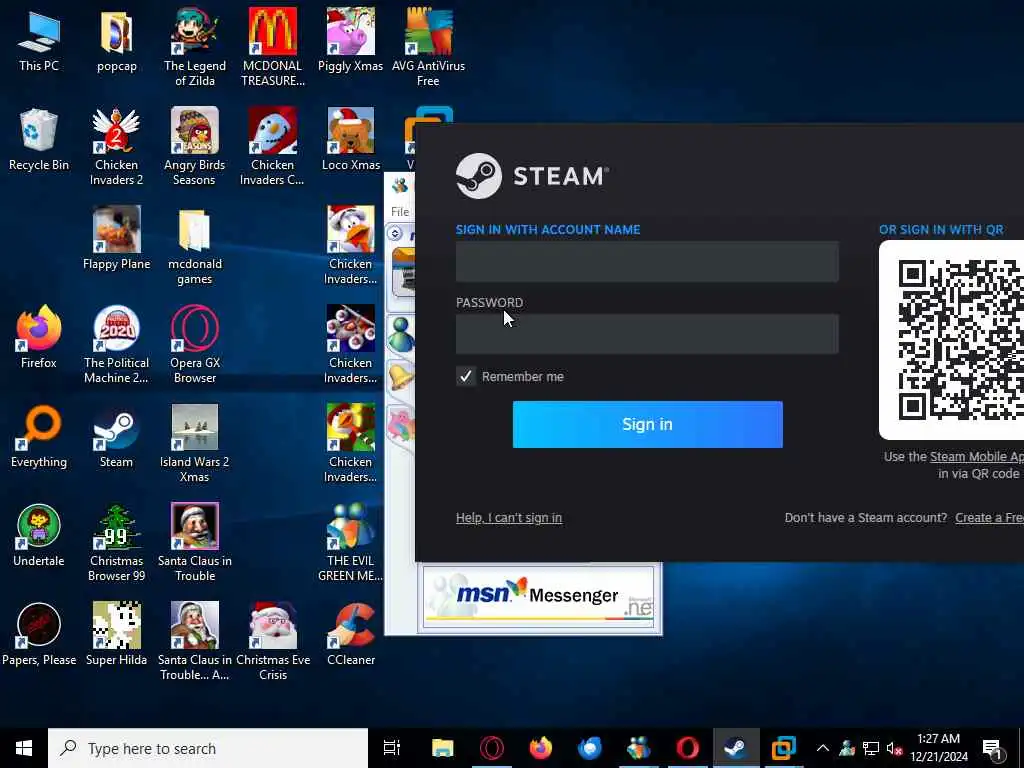Switch to MSN Messenger taskbar button
Image resolution: width=1024 pixels, height=768 pixels.
click(639, 748)
